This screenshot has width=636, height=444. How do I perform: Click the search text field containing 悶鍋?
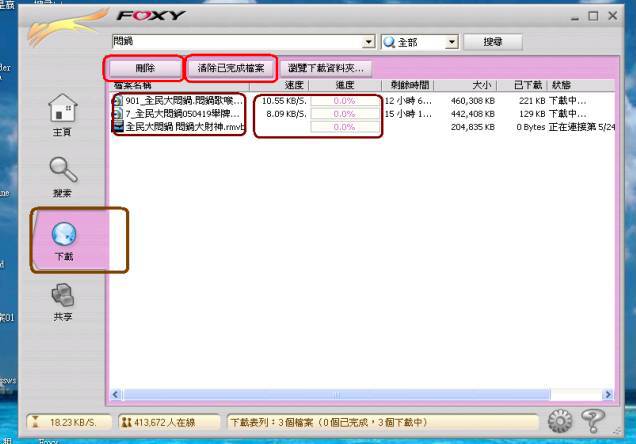coord(237,42)
